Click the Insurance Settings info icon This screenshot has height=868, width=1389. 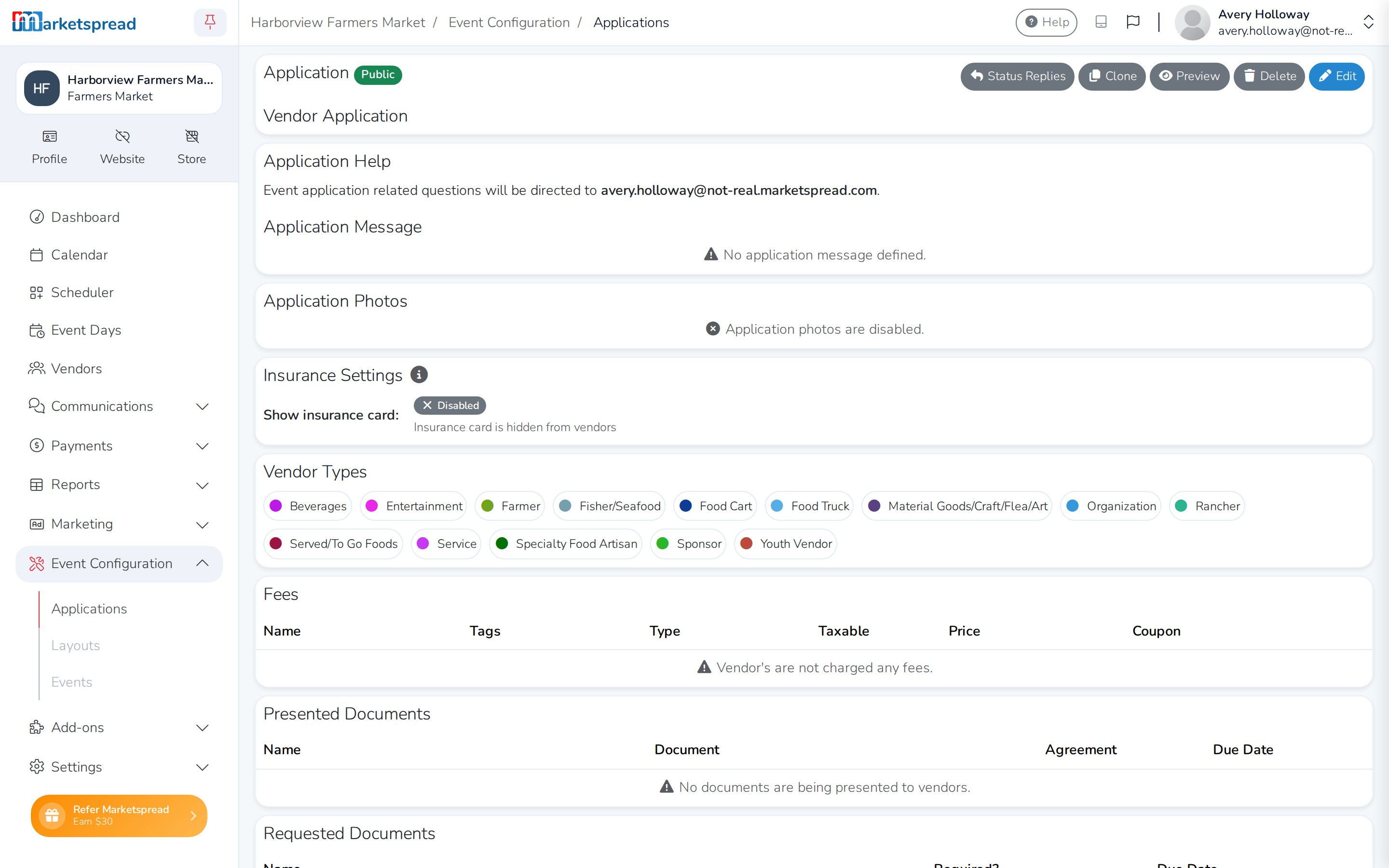pyautogui.click(x=419, y=375)
